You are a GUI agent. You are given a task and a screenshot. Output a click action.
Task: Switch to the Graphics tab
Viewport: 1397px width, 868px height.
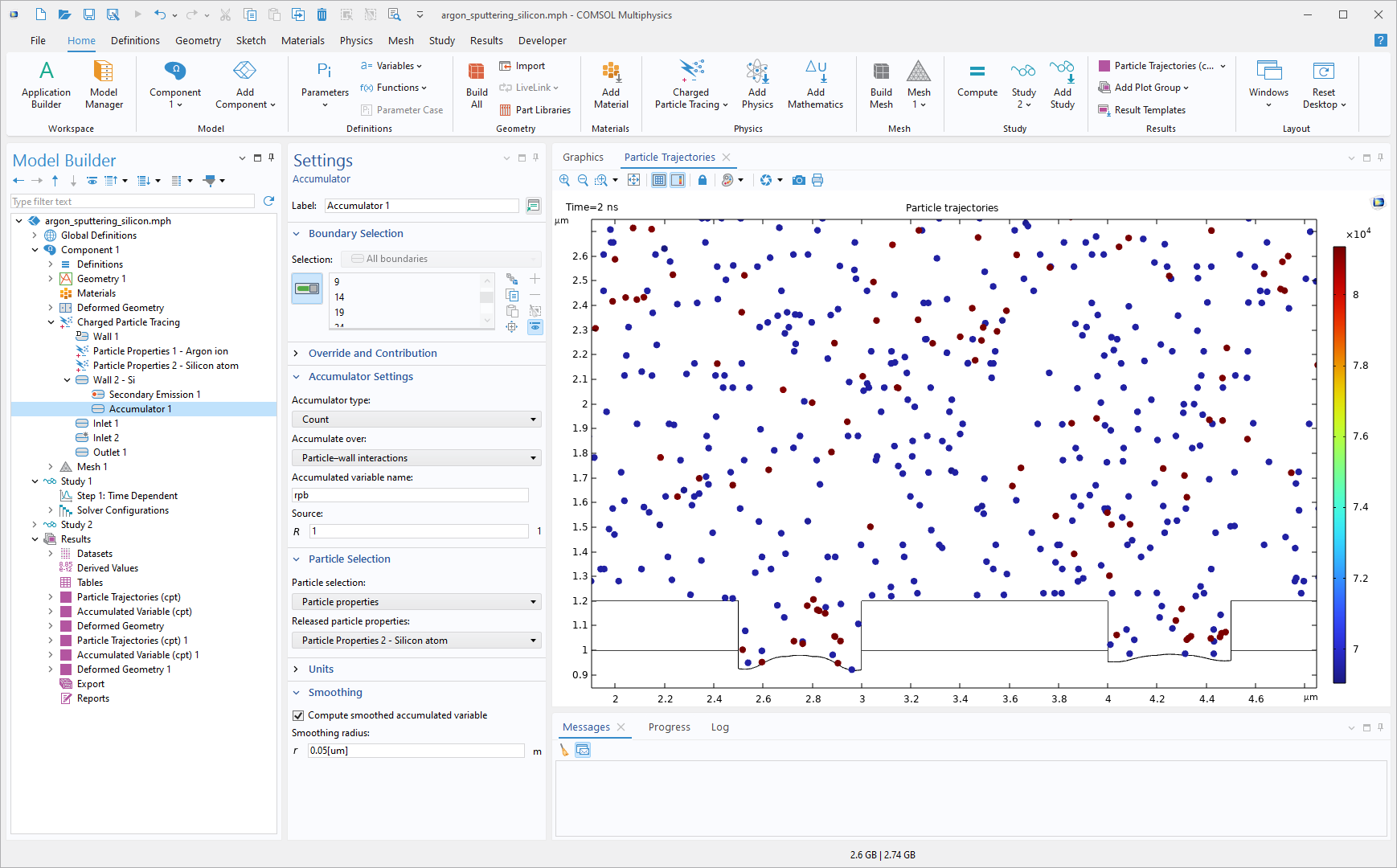coord(583,158)
